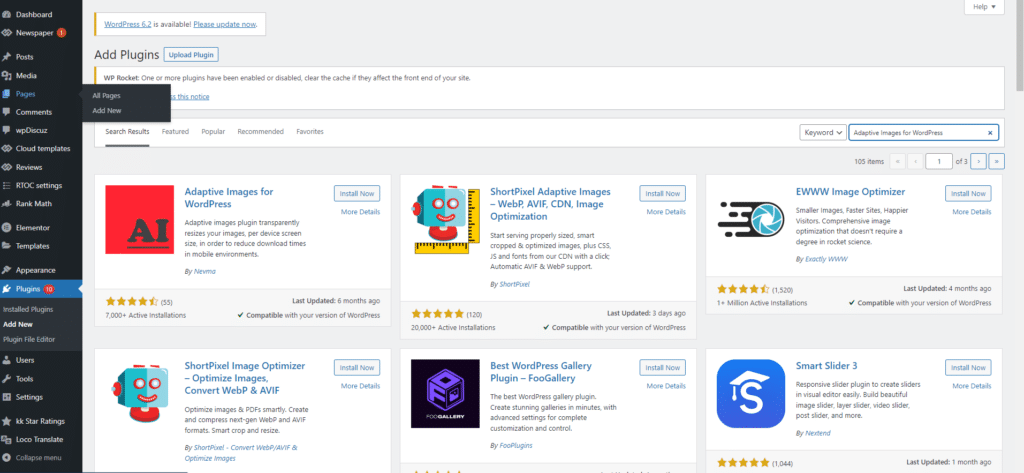1024x473 pixels.
Task: Click the Smart Slider 3 logo
Action: pos(750,393)
